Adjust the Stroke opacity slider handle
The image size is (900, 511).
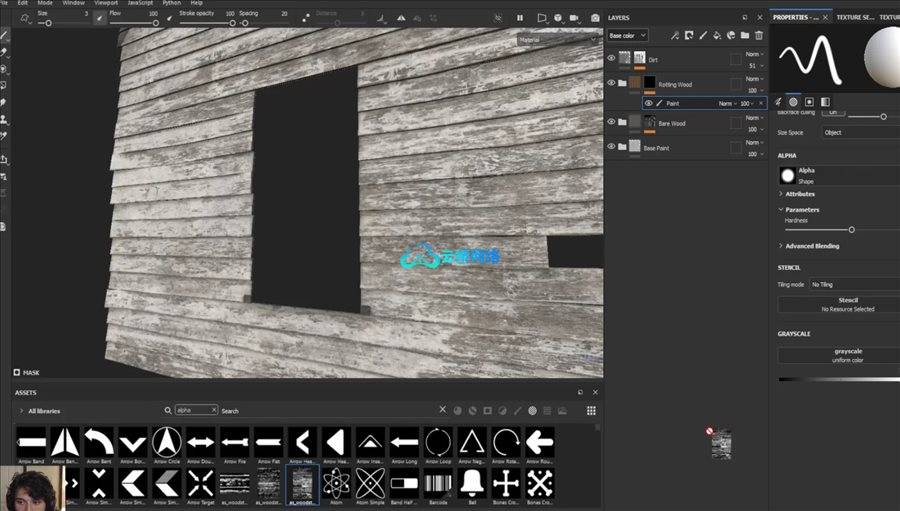coord(232,23)
